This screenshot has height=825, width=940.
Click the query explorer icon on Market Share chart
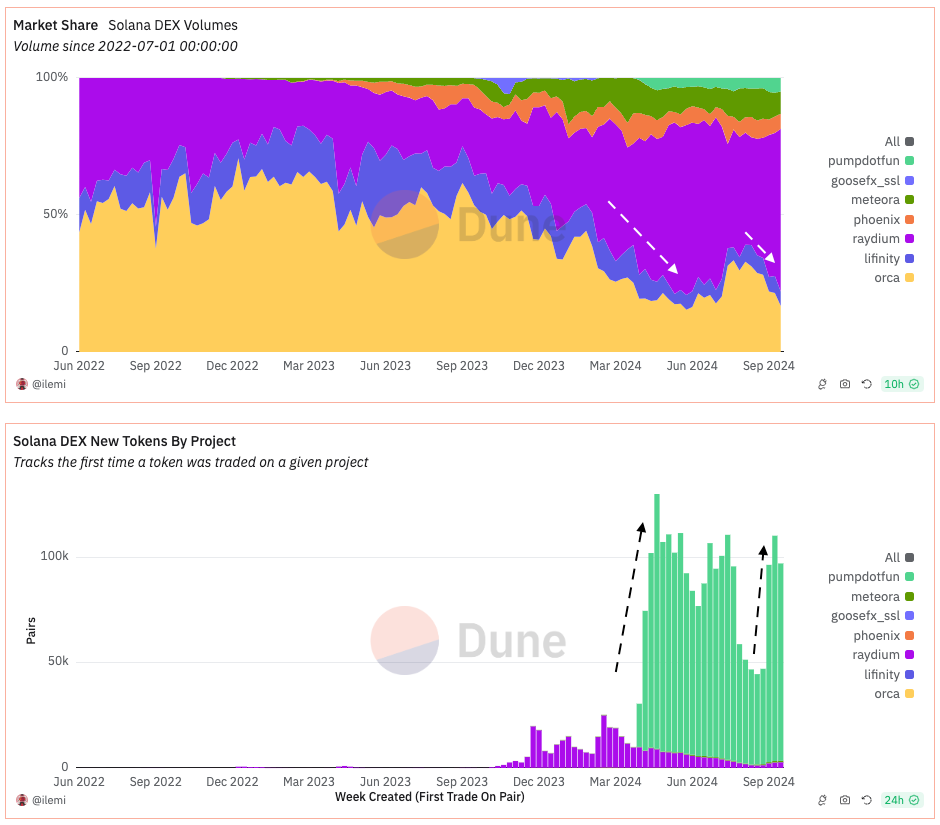click(x=822, y=384)
